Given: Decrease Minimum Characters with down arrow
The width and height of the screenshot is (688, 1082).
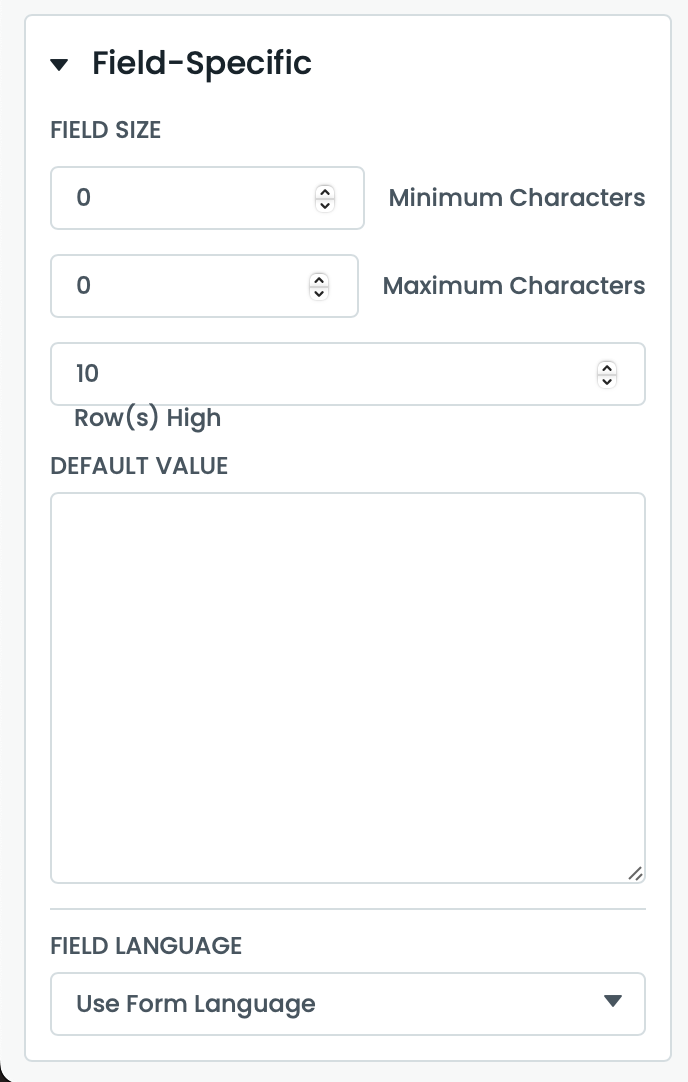Looking at the screenshot, I should (x=325, y=205).
